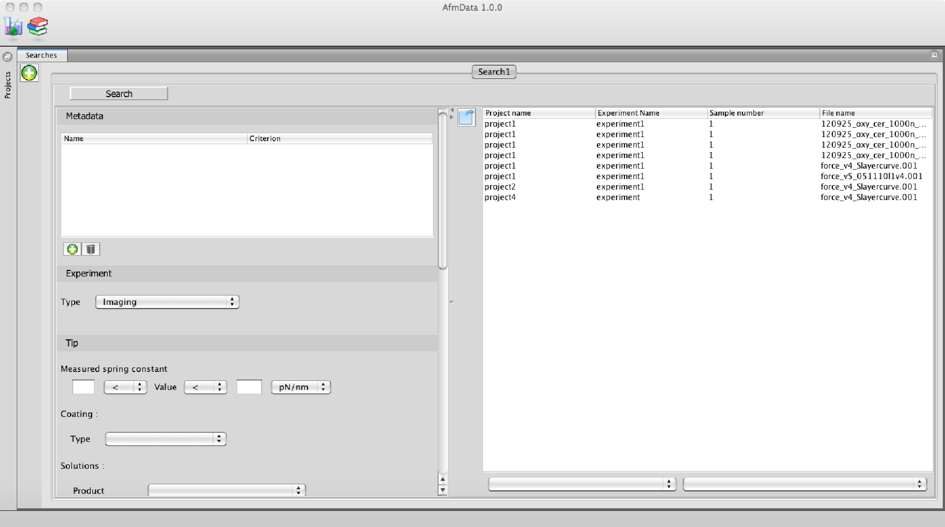Screen dimensions: 945x527
Task: Click the green plus icon under Searches tab
Action: point(29,73)
